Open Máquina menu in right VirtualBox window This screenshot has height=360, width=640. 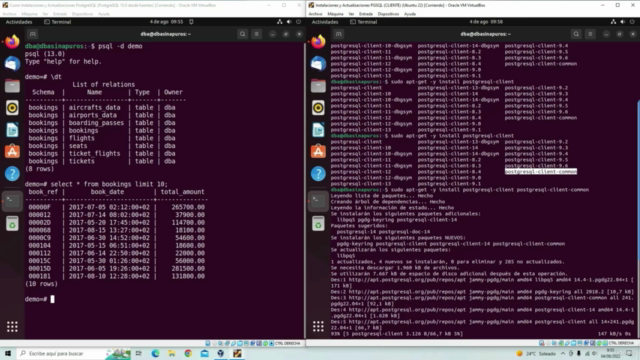pos(335,14)
